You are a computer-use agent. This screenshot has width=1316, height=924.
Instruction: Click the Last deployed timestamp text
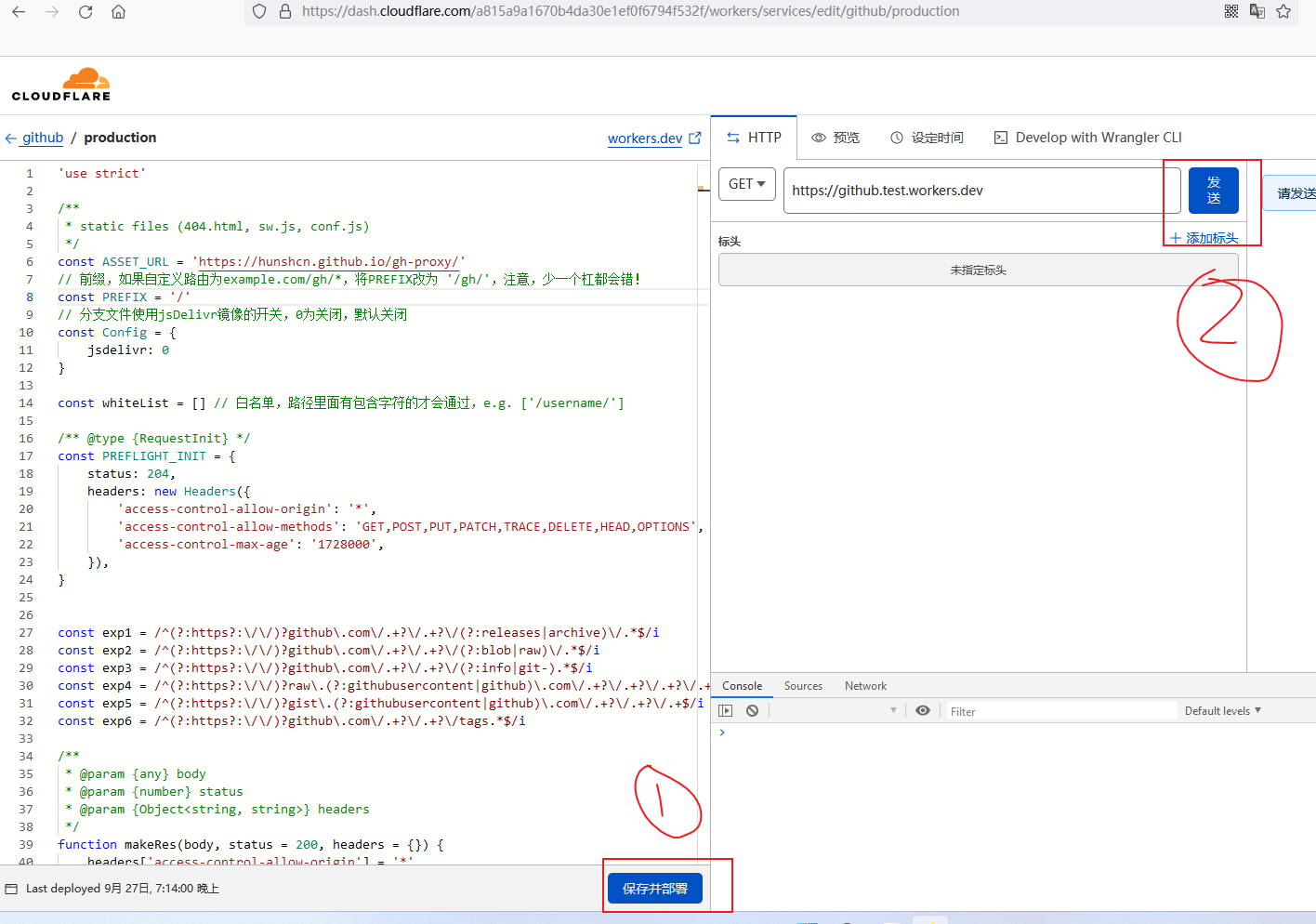coord(123,889)
